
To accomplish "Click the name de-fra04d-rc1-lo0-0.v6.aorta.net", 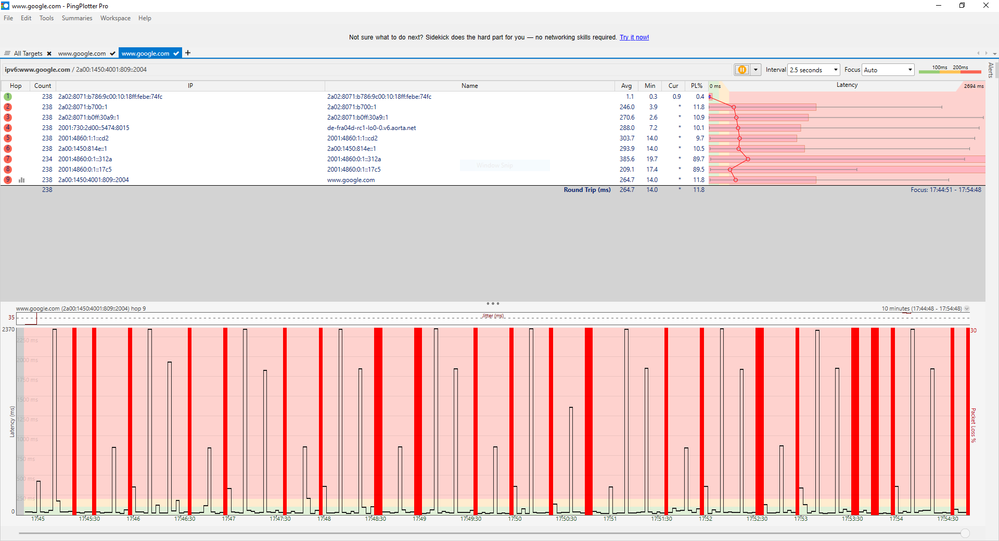I will 371,127.
